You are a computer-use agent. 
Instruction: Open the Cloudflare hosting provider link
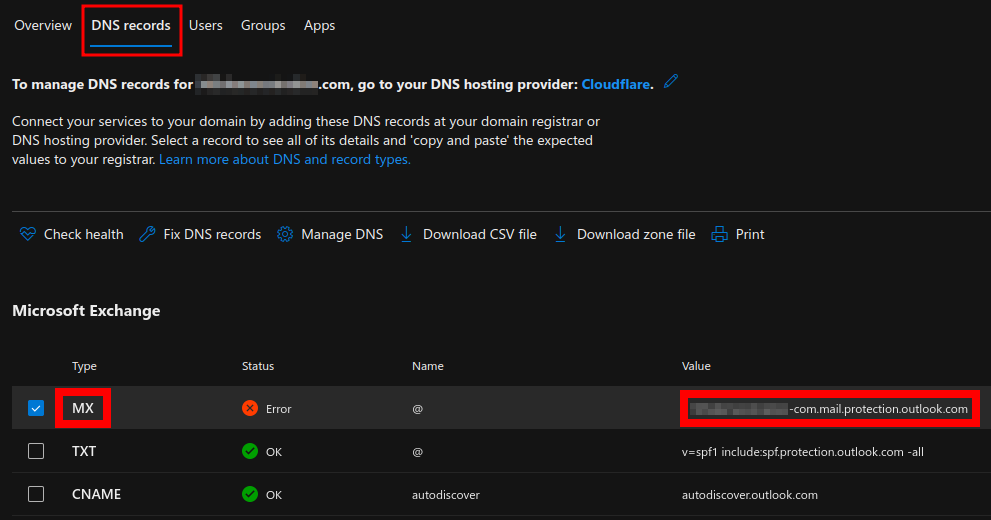coord(616,84)
